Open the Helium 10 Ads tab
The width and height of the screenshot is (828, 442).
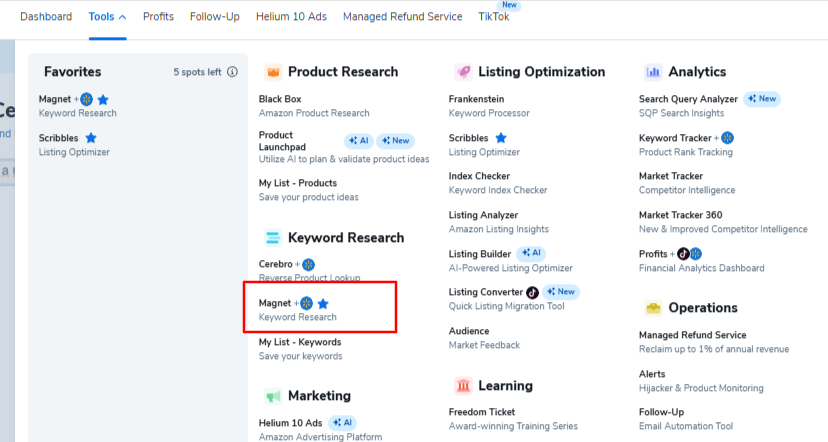pos(291,17)
